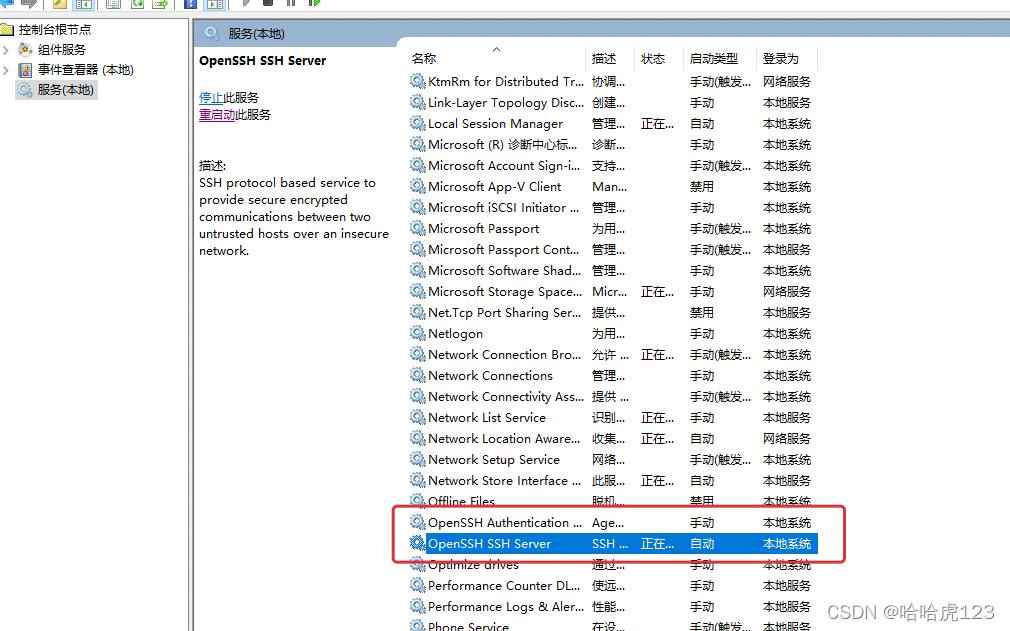This screenshot has width=1010, height=631.
Task: Click the gear icon of Microsoft Software Shad...
Action: tap(417, 270)
